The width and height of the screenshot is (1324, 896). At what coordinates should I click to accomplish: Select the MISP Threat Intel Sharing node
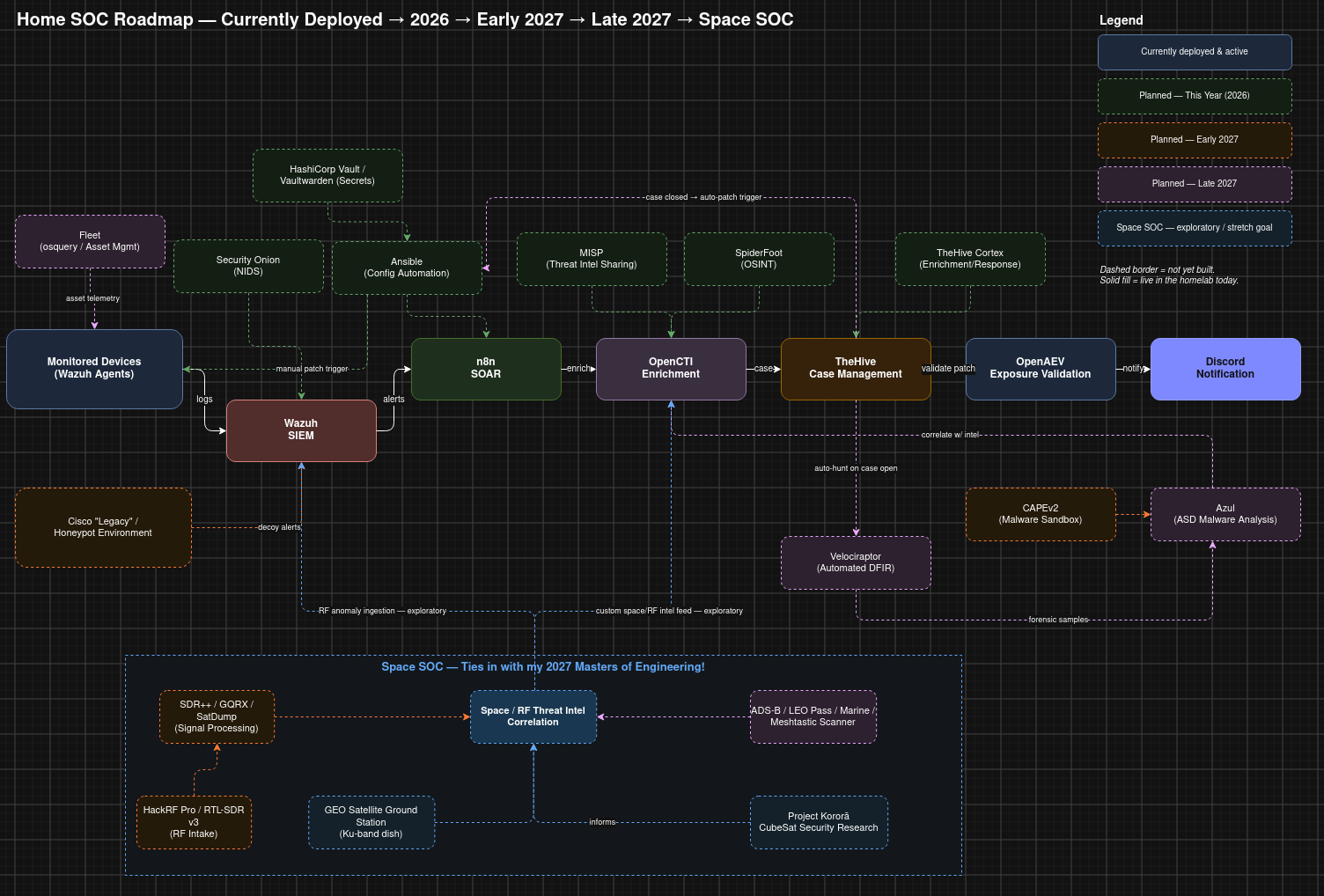[x=592, y=259]
